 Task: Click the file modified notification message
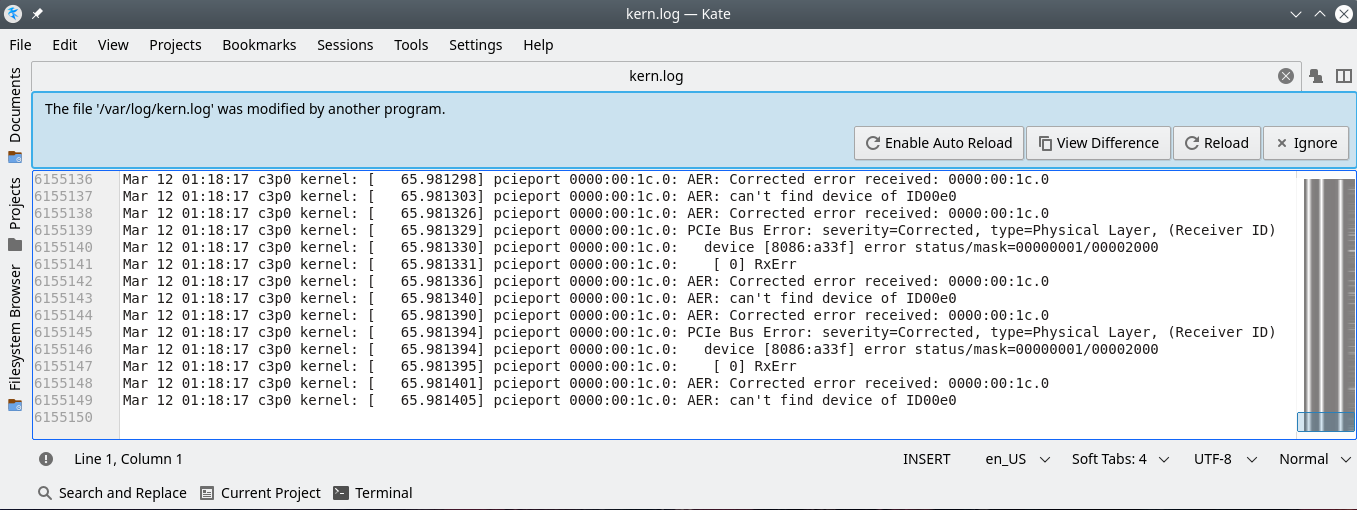tap(245, 109)
